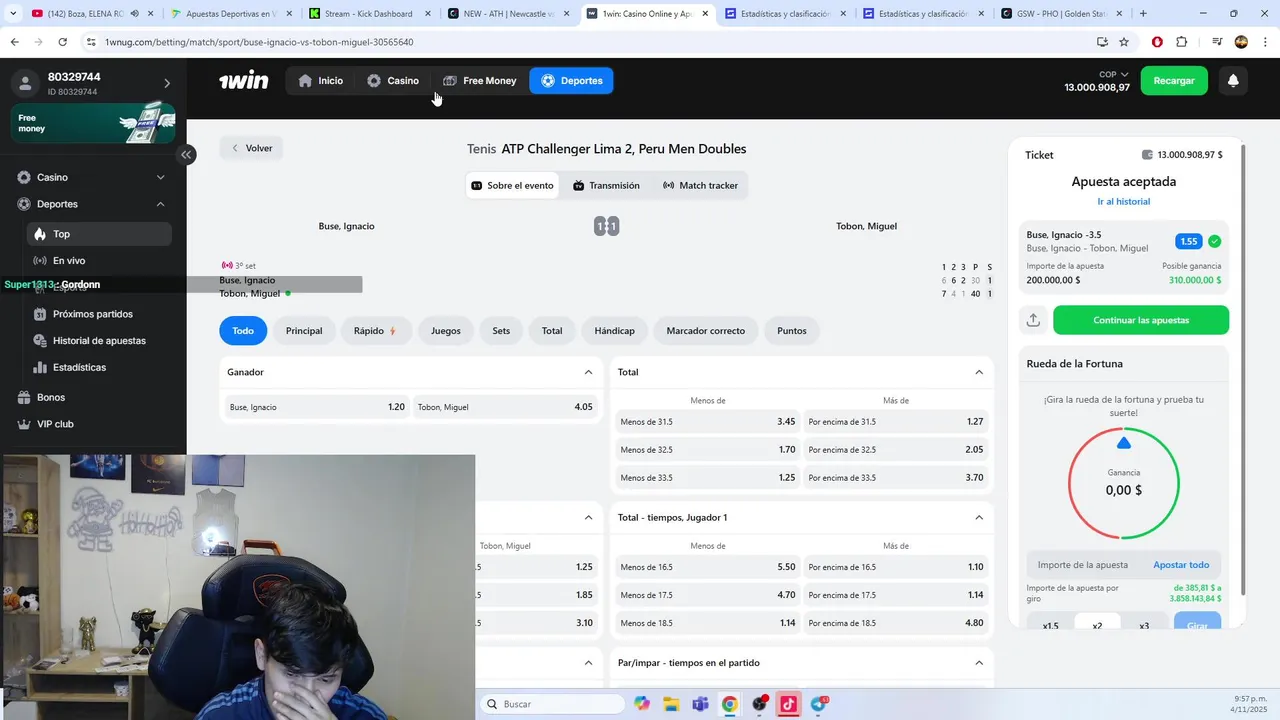
Task: Open Top section with flame icon
Action: pyautogui.click(x=99, y=234)
